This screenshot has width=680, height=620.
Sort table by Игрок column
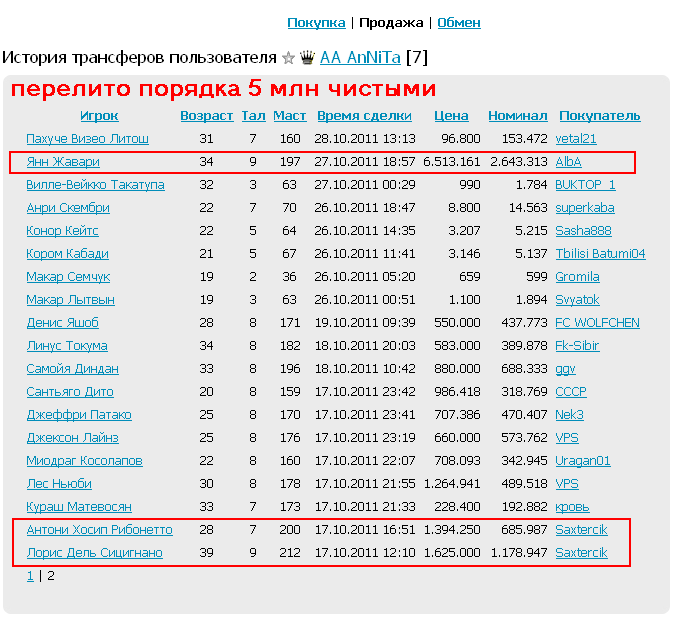click(99, 116)
